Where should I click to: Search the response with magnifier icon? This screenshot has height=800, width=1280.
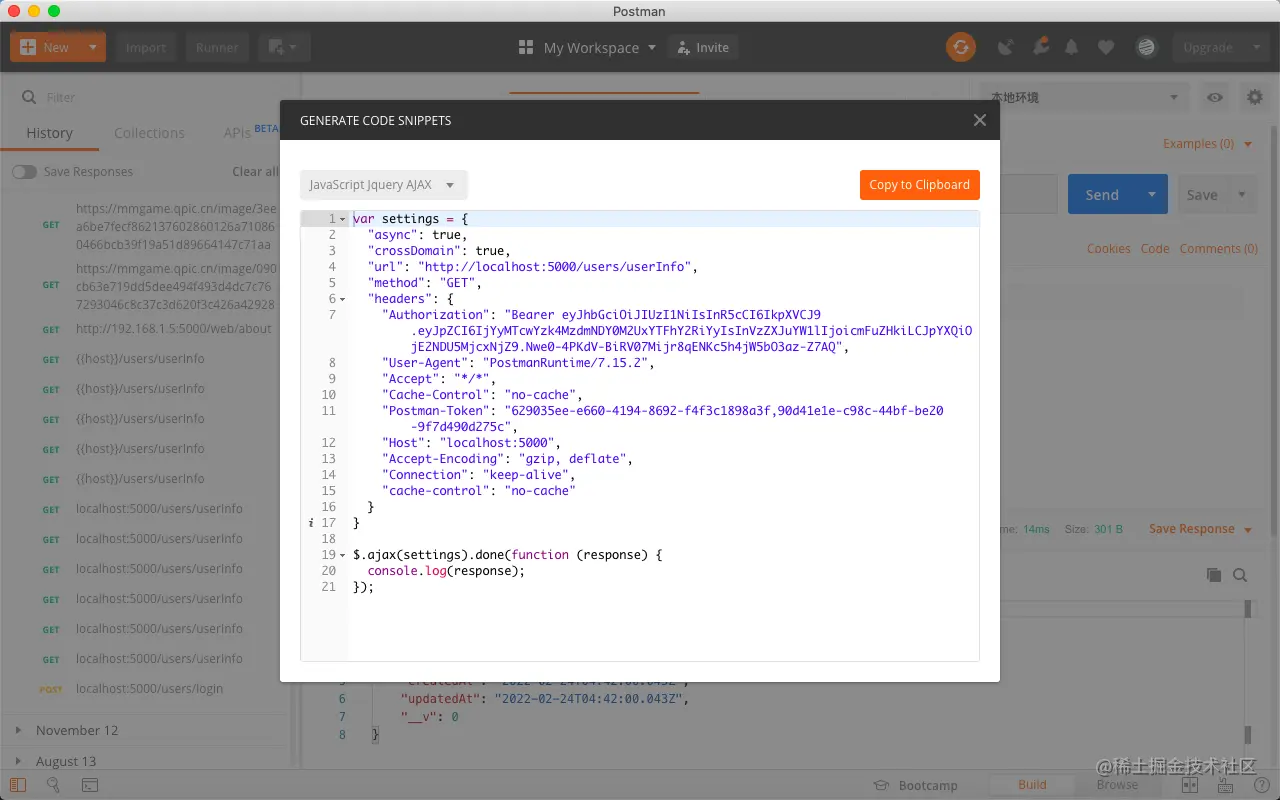click(x=1240, y=575)
